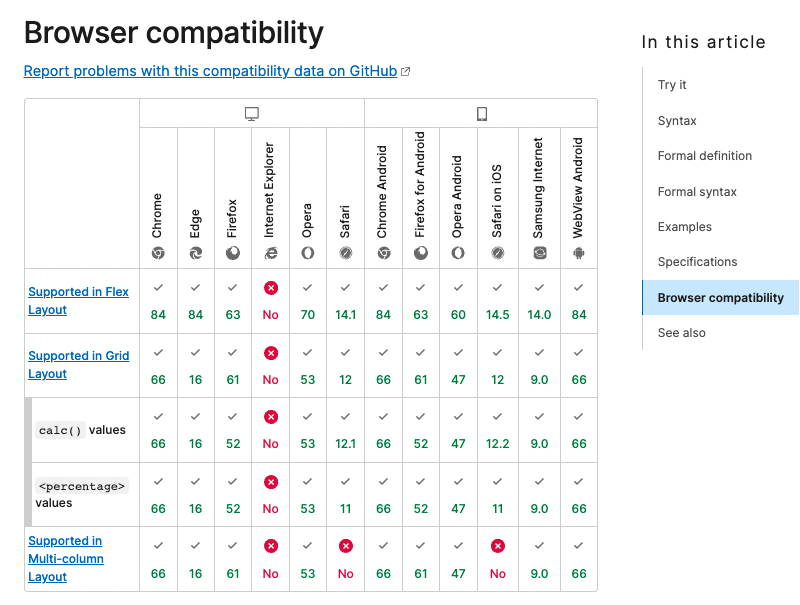800x605 pixels.
Task: Select the Browser compatibility sidebar item
Action: click(x=720, y=297)
